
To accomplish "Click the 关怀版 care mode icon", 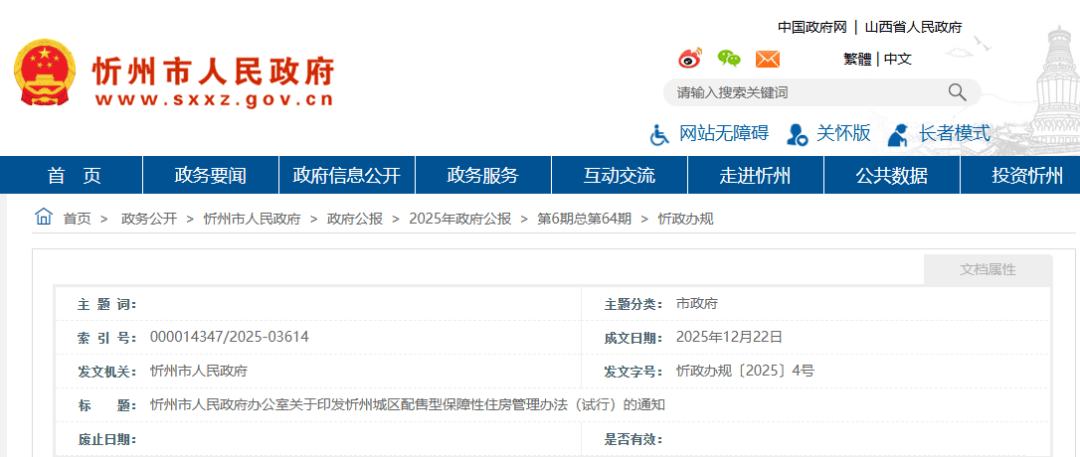I will tap(797, 134).
